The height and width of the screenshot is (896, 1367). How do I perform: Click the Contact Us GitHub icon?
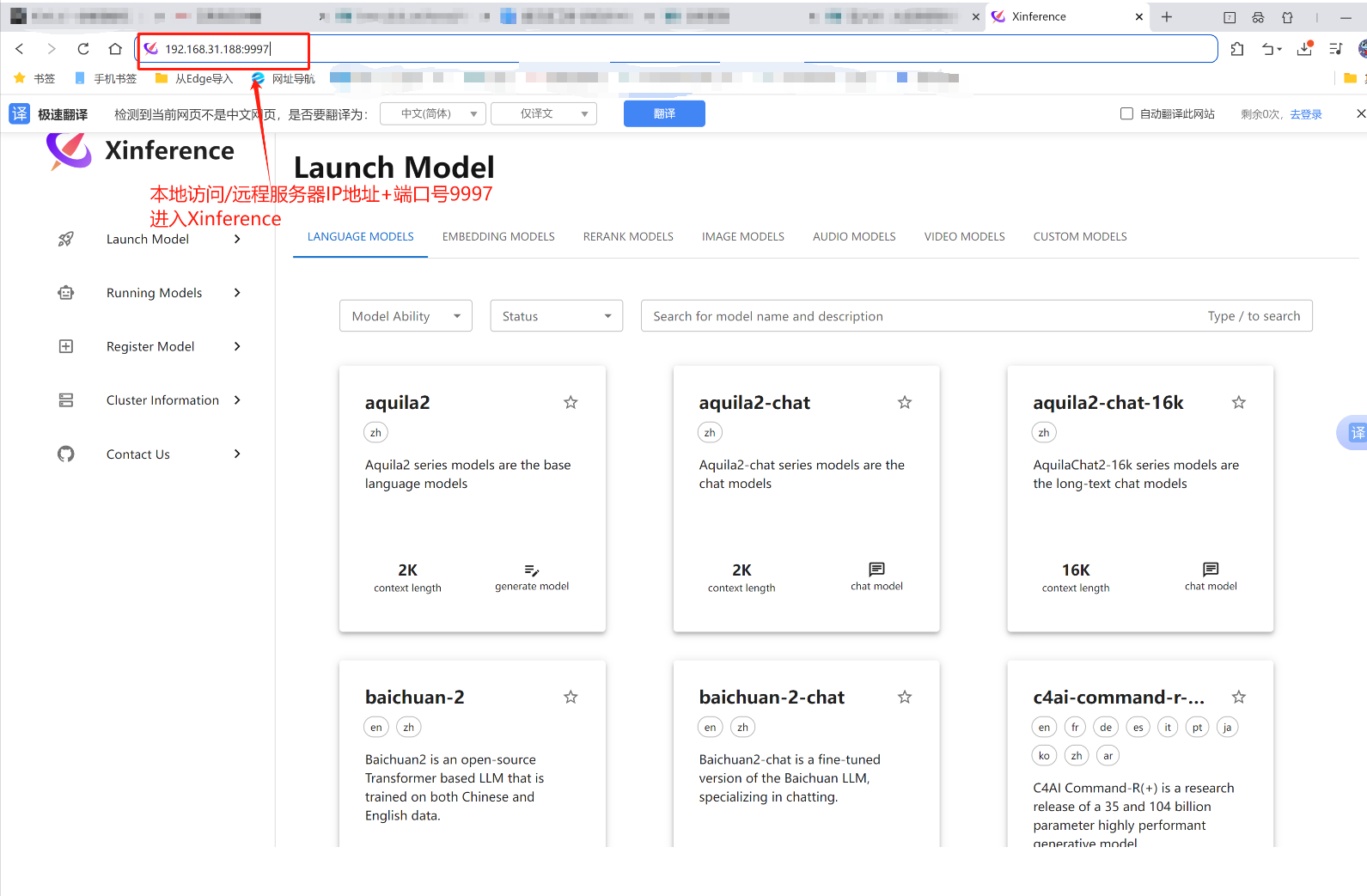coord(65,454)
